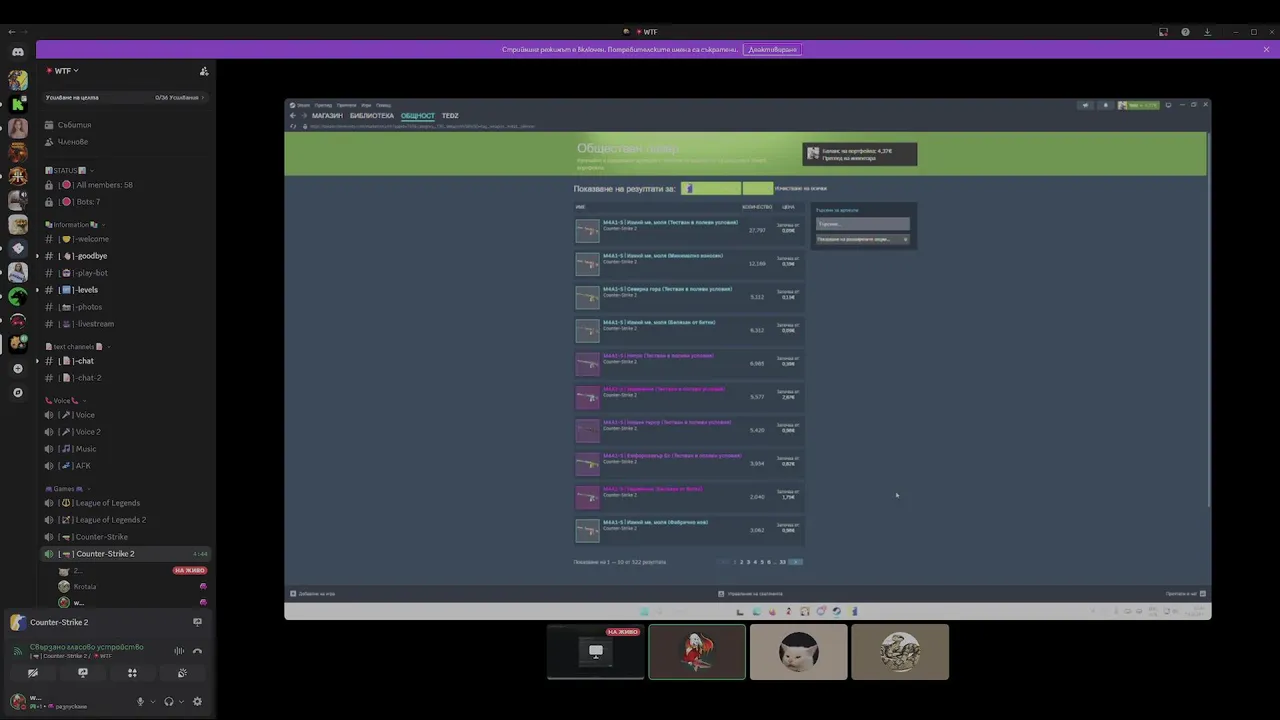1280x720 pixels.
Task: Collapse the text channels category
Action: (78, 346)
